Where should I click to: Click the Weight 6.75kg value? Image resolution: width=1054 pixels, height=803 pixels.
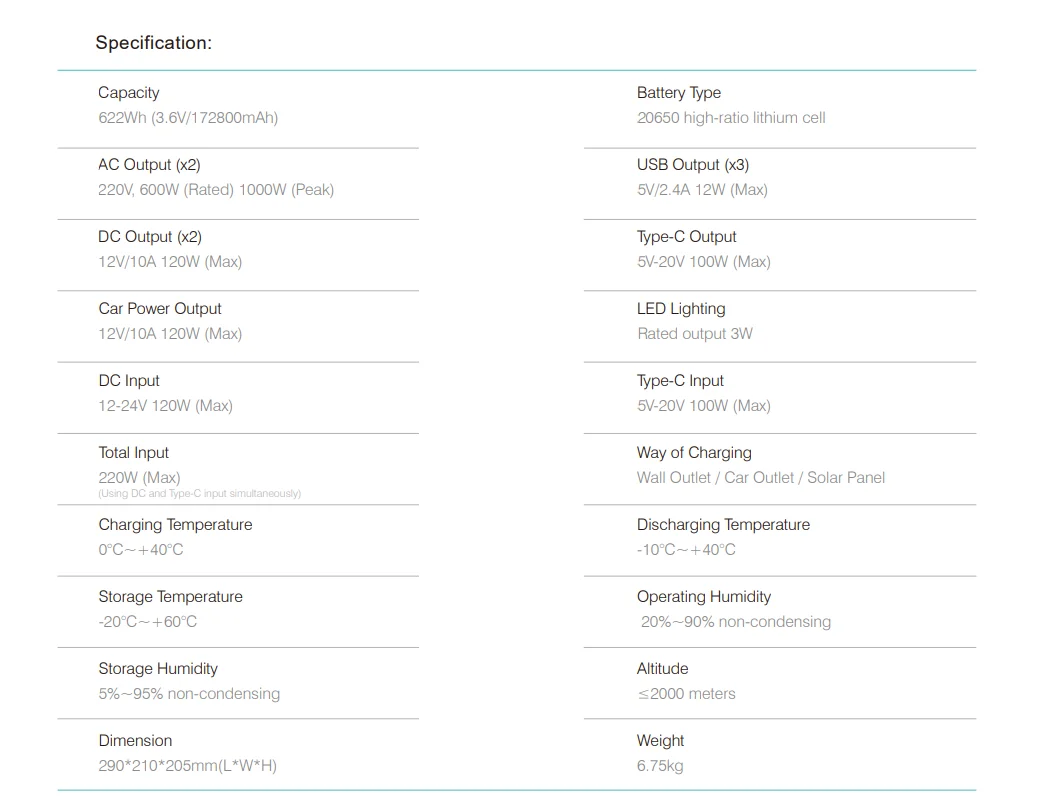point(660,765)
